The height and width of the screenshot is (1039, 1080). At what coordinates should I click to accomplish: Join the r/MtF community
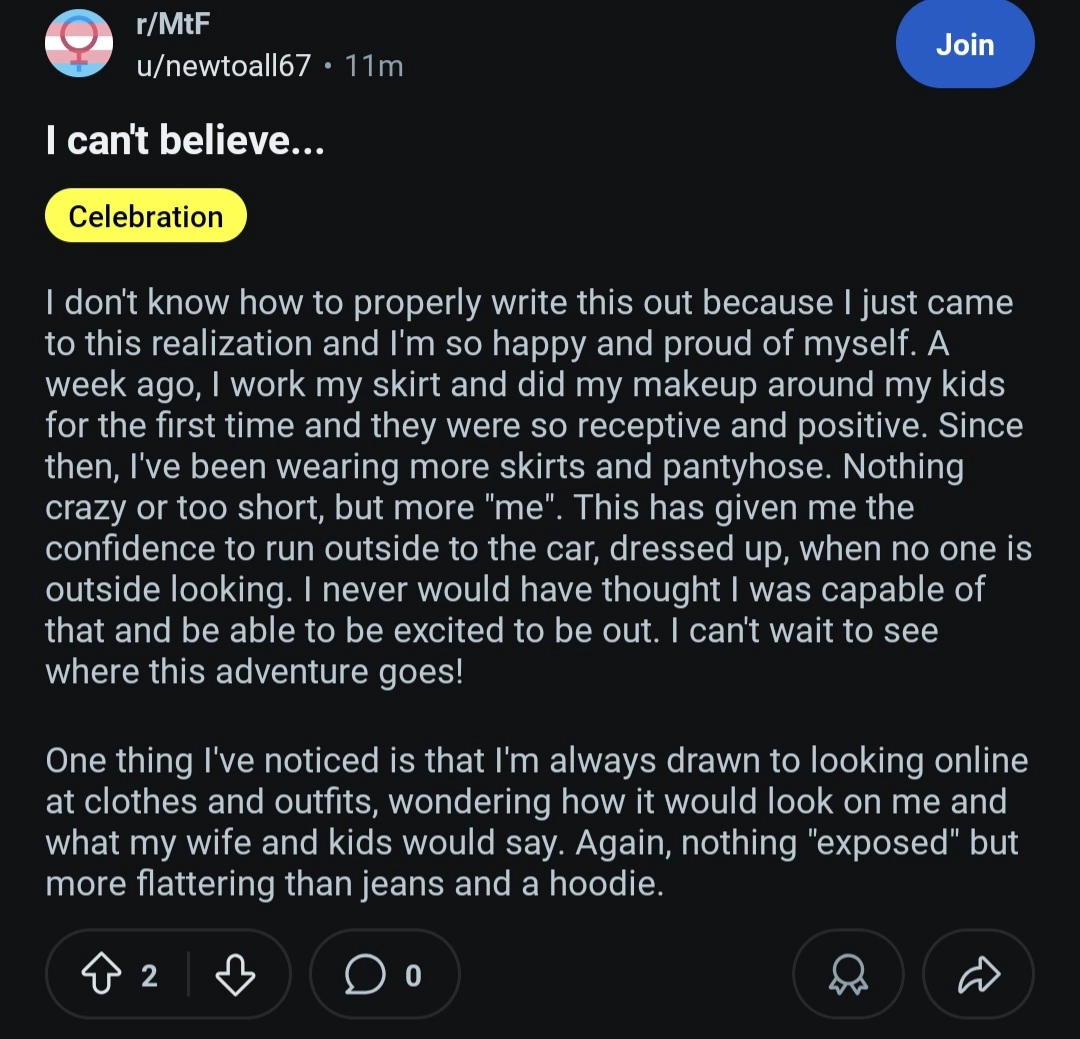[x=964, y=45]
